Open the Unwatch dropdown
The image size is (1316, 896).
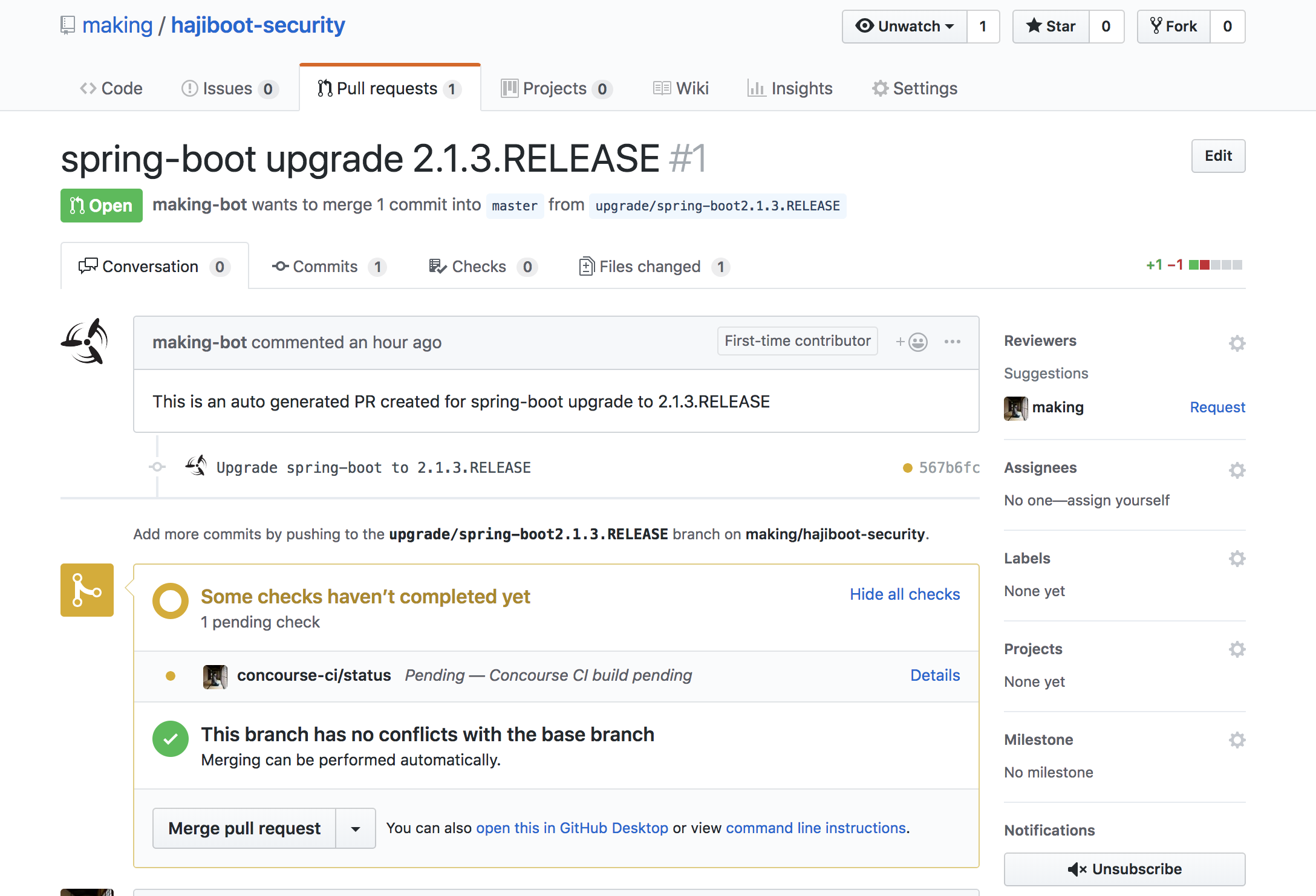[x=905, y=27]
